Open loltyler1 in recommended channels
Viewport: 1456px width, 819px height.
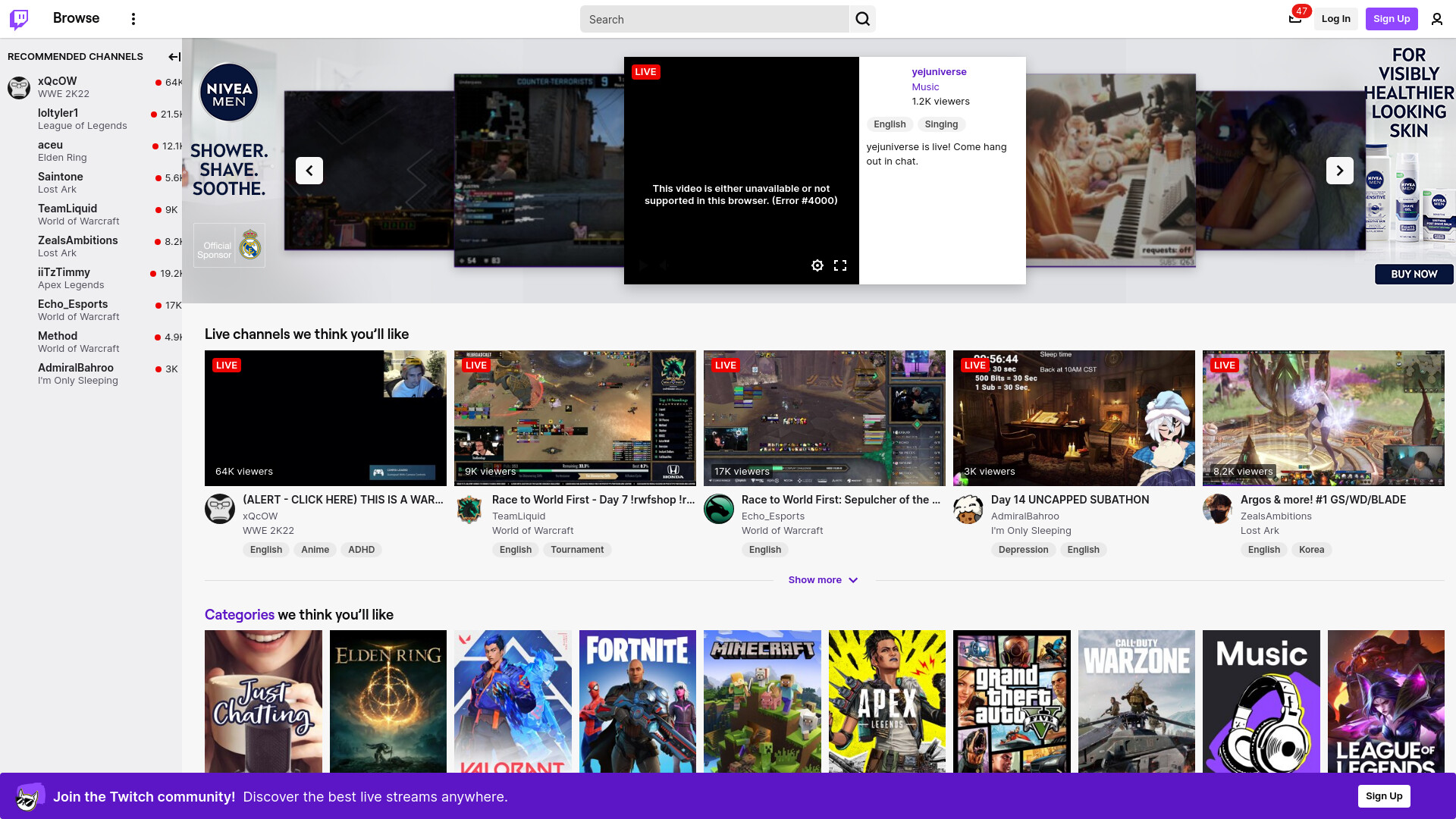click(x=91, y=119)
